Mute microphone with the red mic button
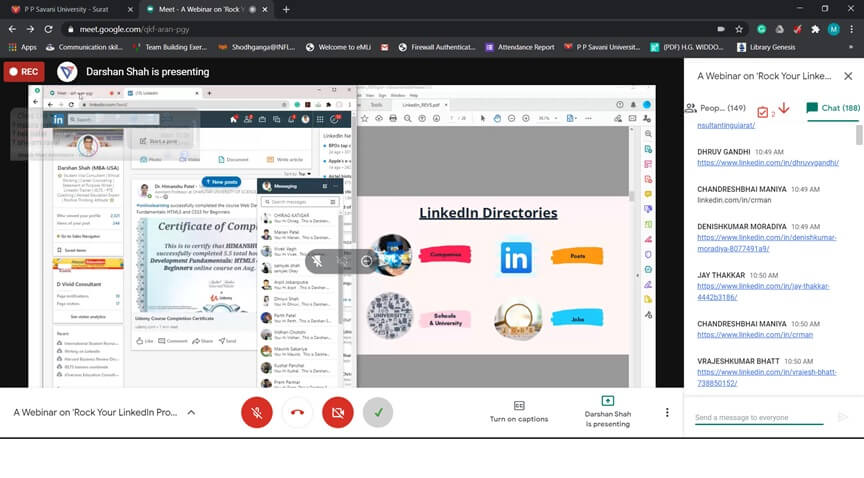Viewport: 864px width, 478px height. pos(256,412)
